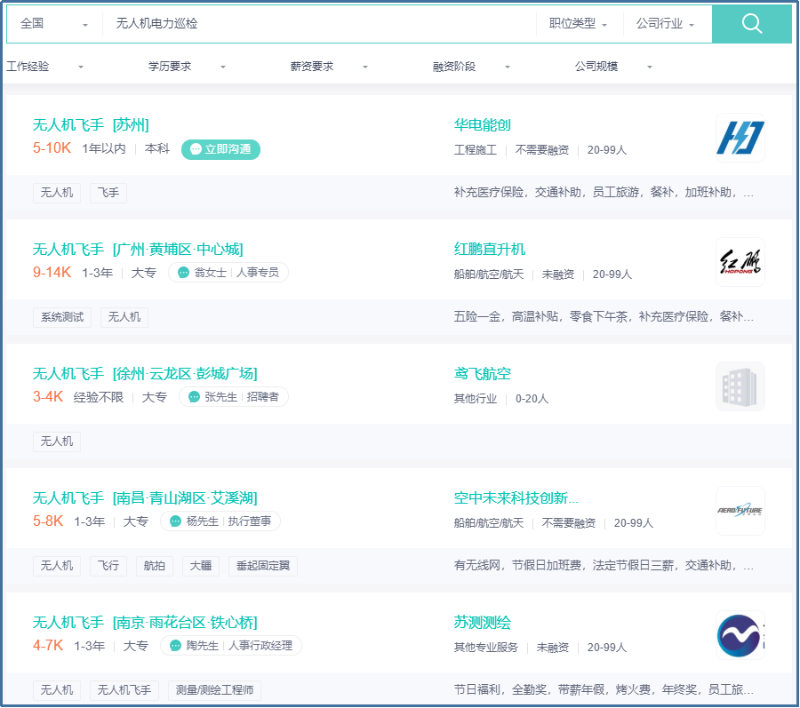Image resolution: width=800 pixels, height=708 pixels.
Task: Click the 系统测试 tag
Action: [62, 317]
